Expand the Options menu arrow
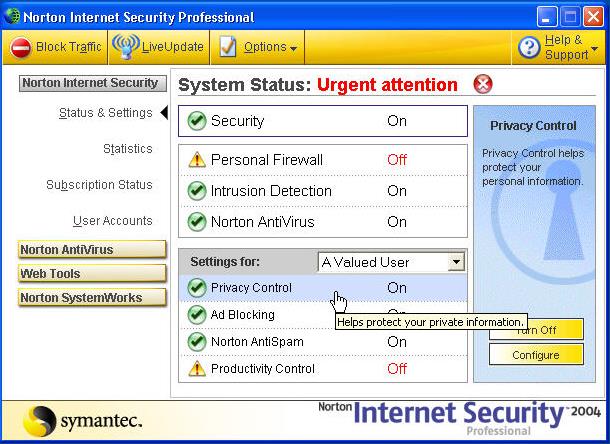This screenshot has width=610, height=444. pyautogui.click(x=293, y=49)
